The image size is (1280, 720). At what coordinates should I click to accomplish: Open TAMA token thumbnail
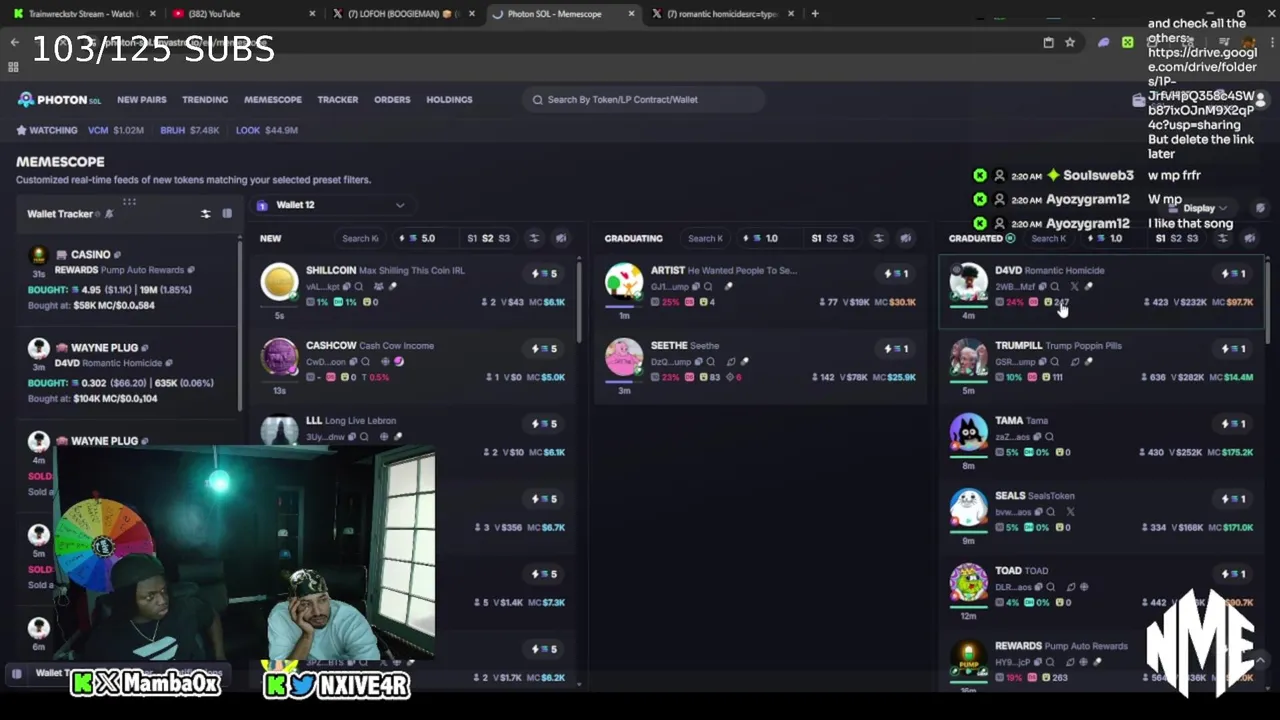tap(968, 433)
